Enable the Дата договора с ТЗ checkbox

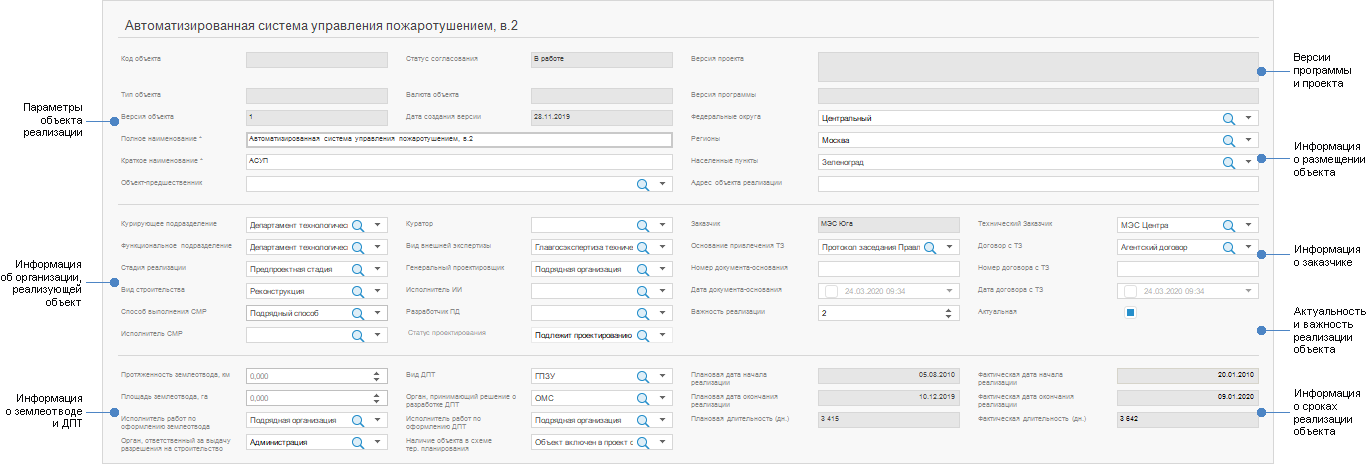tap(1130, 291)
